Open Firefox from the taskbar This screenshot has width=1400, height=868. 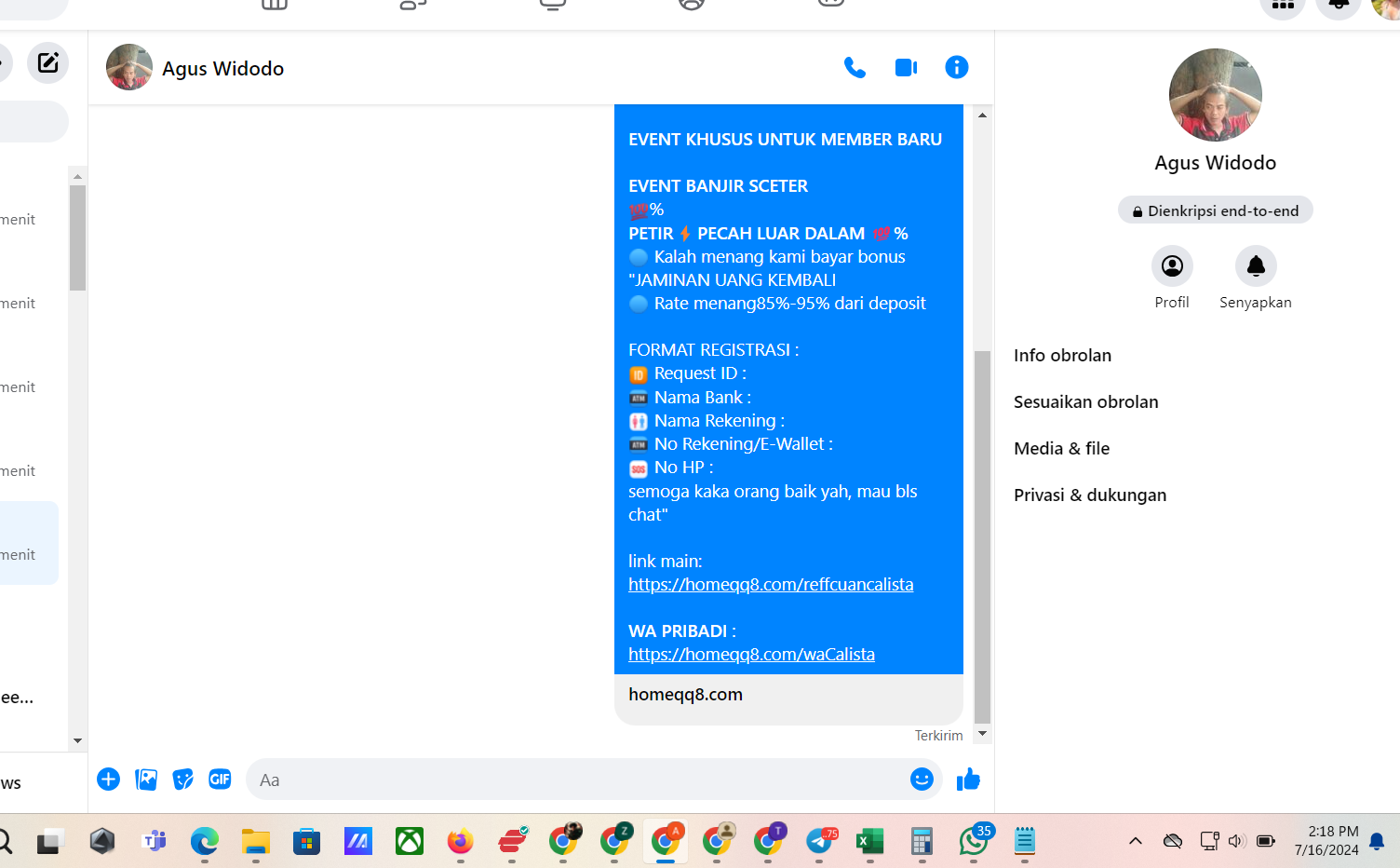pos(461,842)
